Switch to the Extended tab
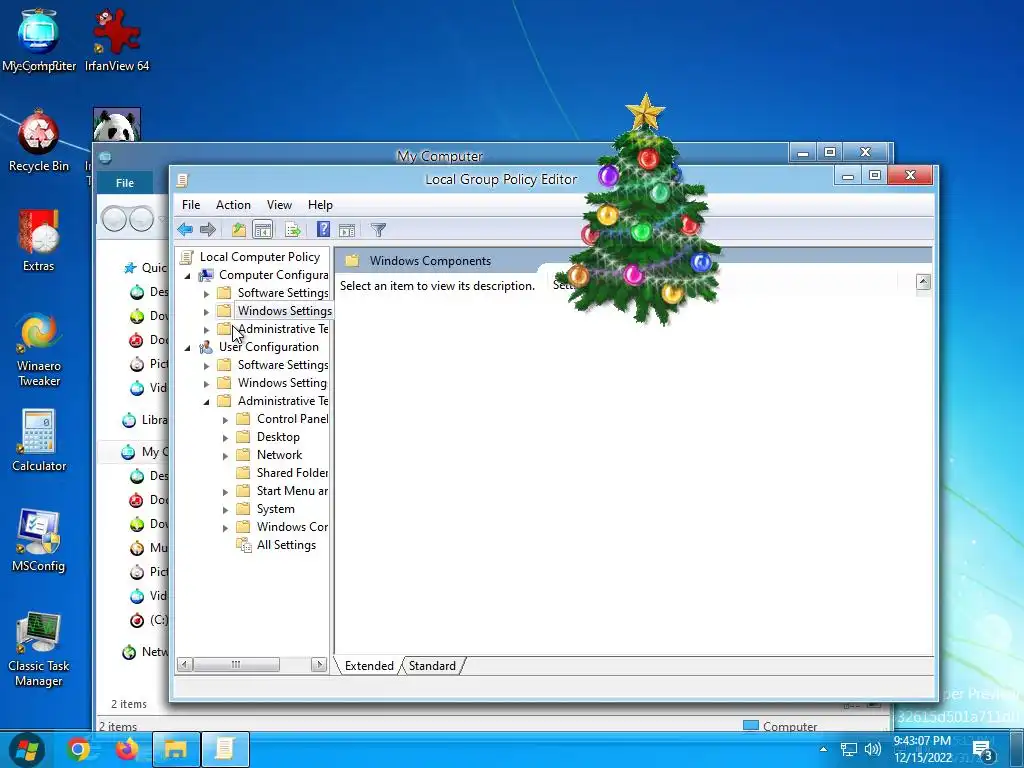The width and height of the screenshot is (1024, 768). point(369,665)
